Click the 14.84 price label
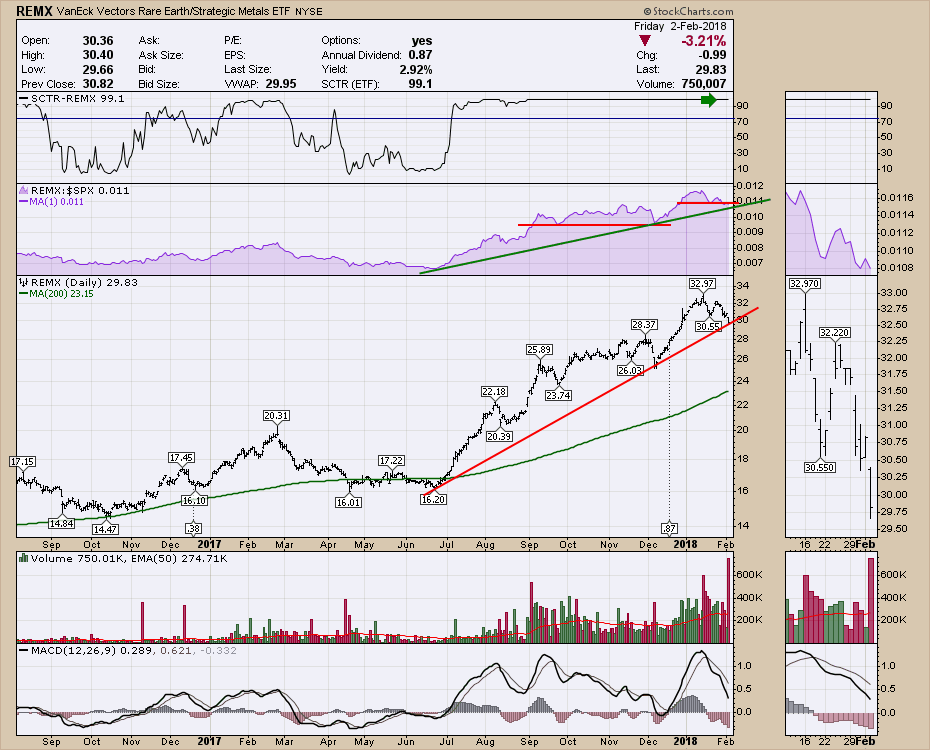 click(x=62, y=524)
